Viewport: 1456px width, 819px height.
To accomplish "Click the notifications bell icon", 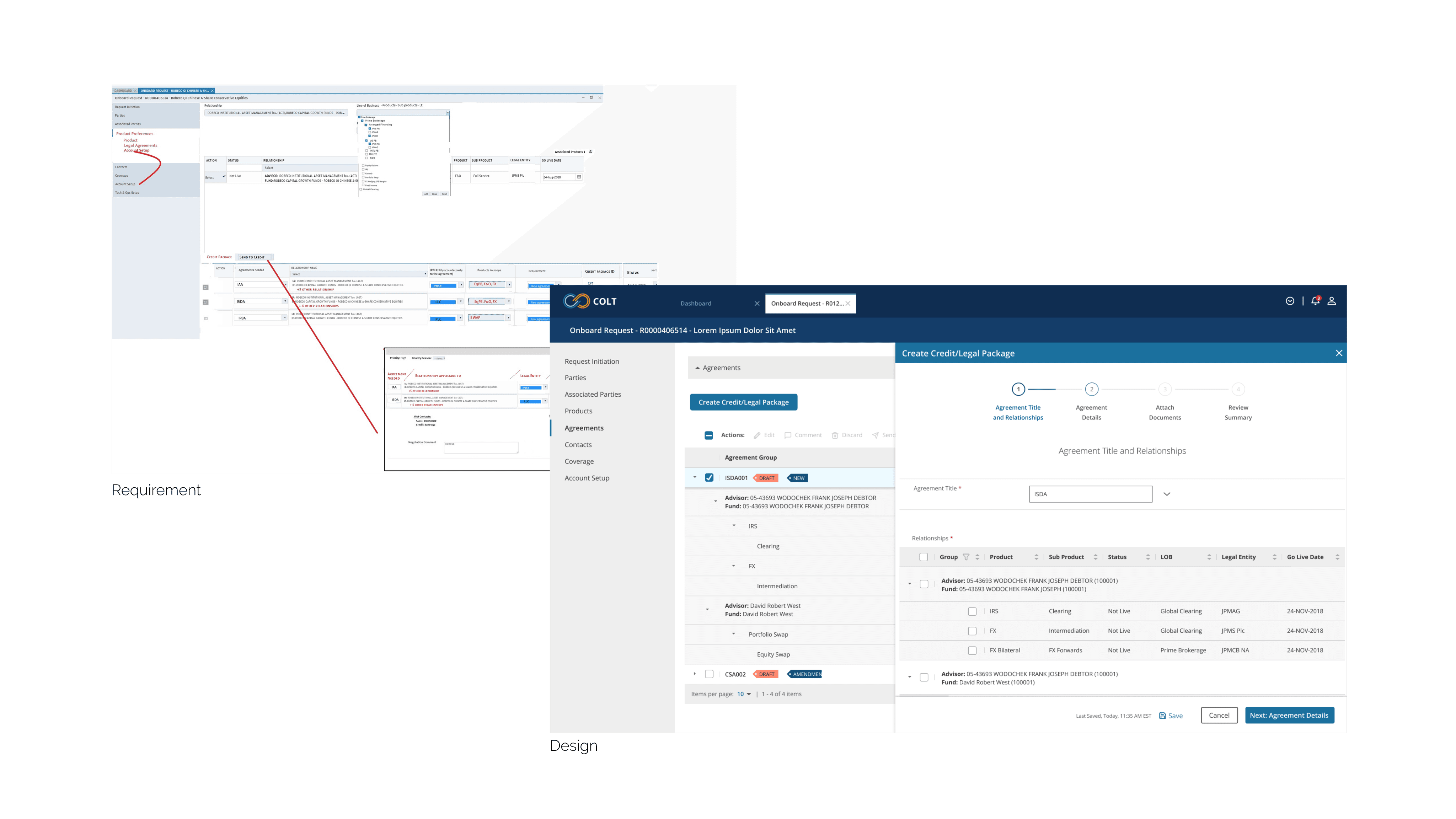I will tap(1315, 301).
